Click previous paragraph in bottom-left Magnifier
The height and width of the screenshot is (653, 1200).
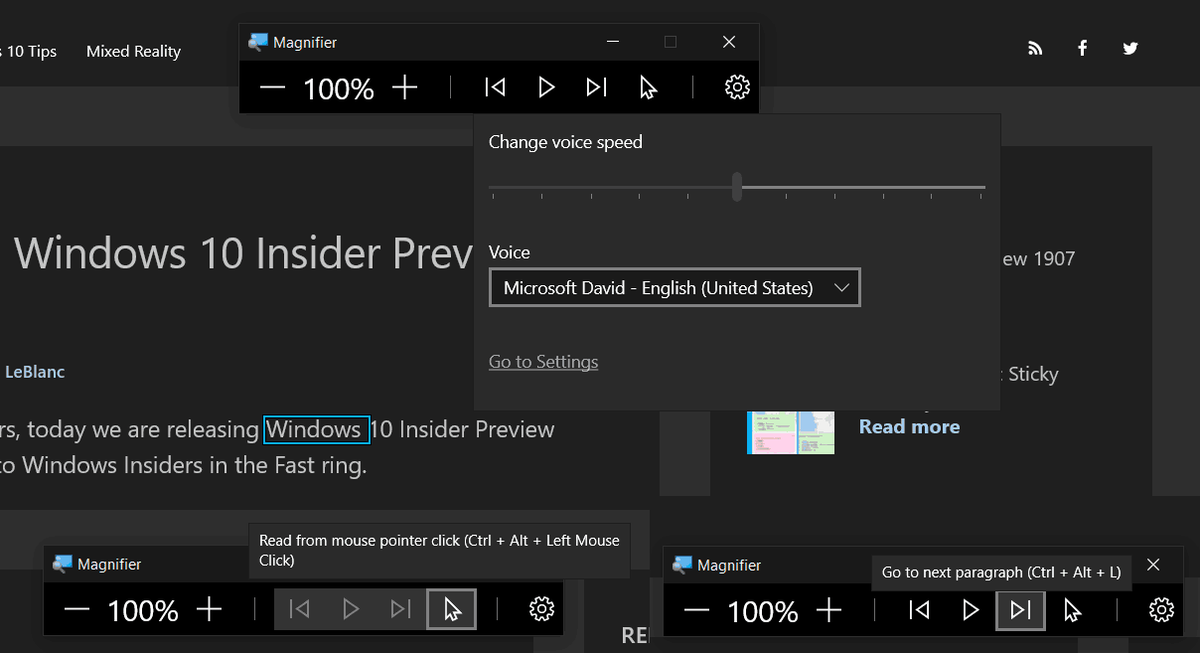point(299,609)
